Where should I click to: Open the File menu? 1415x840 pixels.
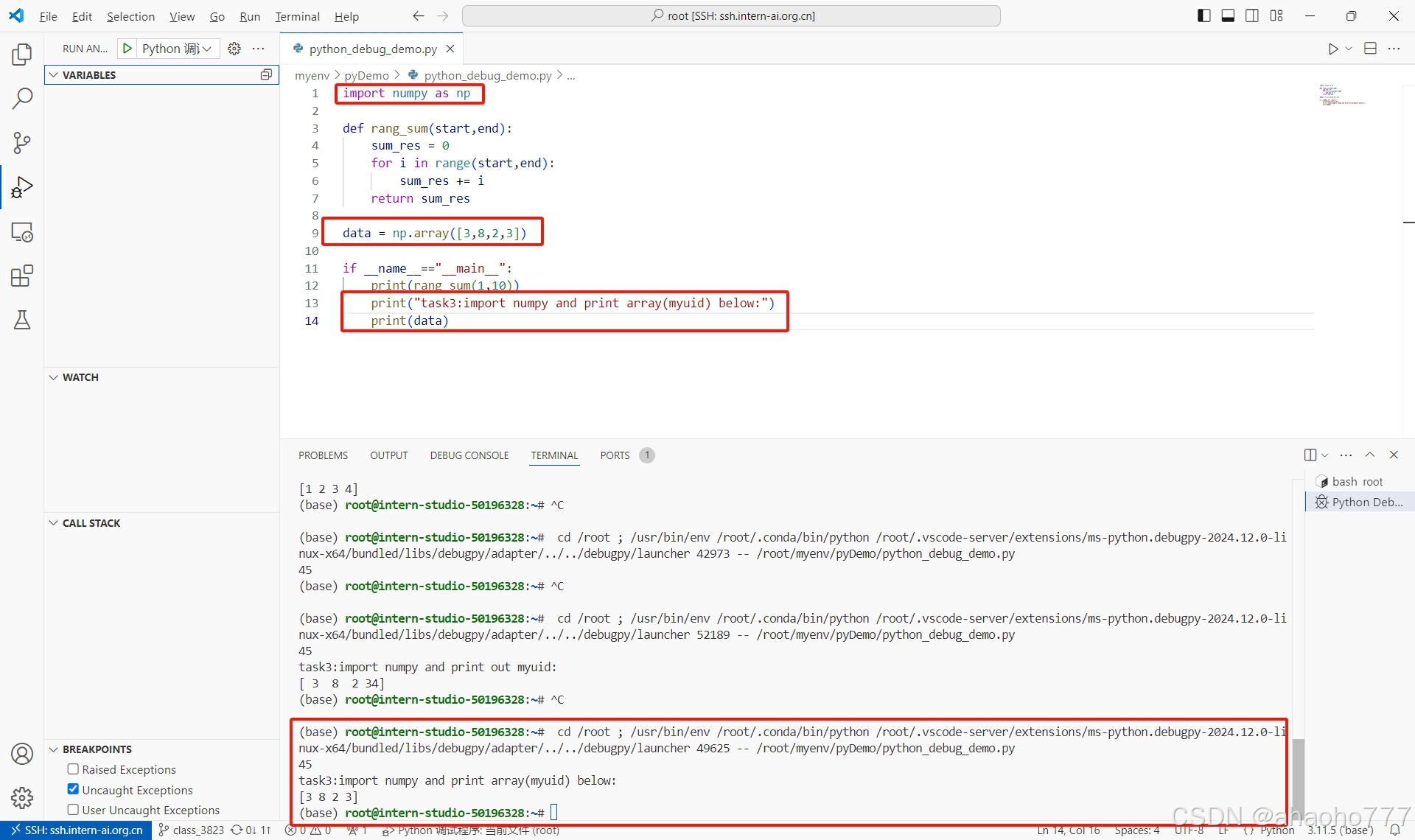[x=48, y=16]
